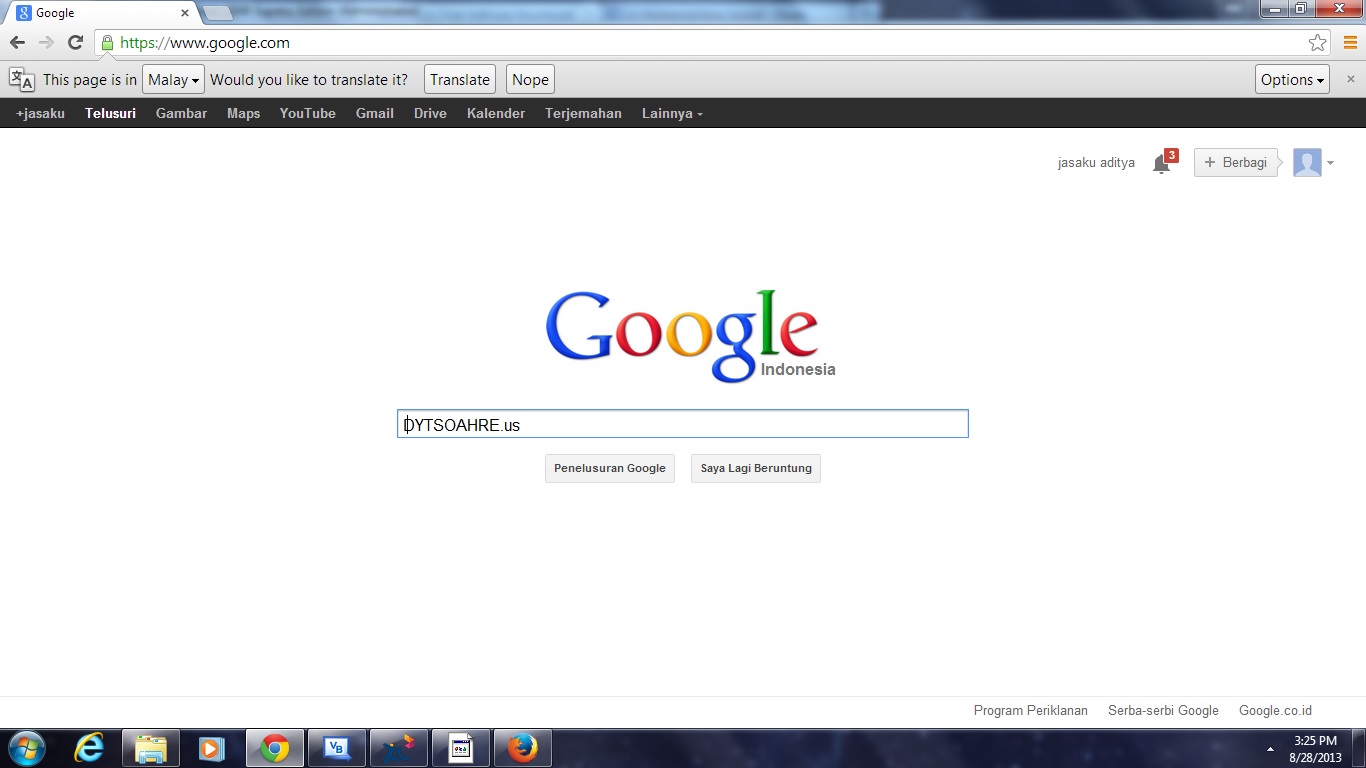Image resolution: width=1366 pixels, height=768 pixels.
Task: Bookmark this page with the star icon
Action: pos(1318,43)
